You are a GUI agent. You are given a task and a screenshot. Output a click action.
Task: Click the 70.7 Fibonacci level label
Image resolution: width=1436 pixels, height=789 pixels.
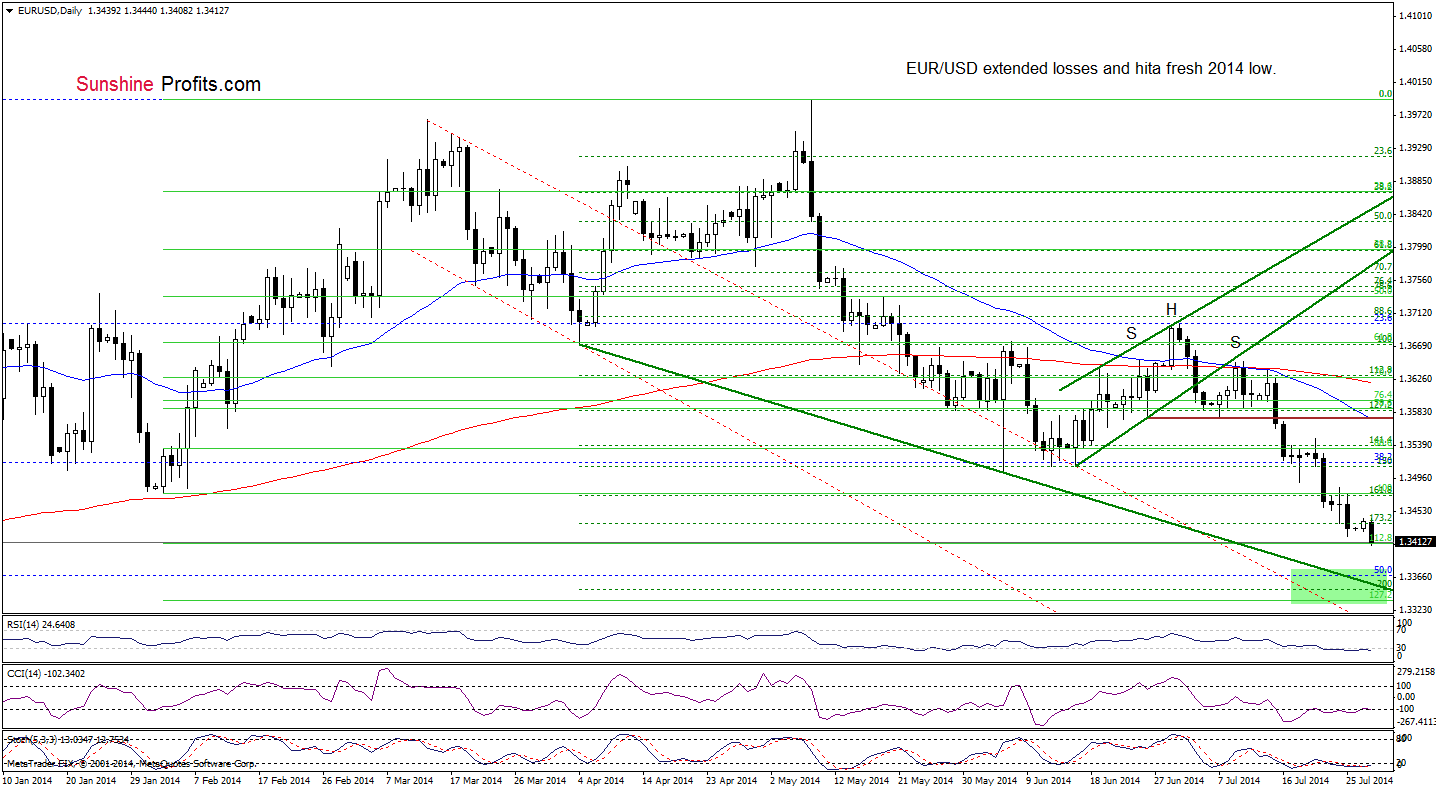click(x=1383, y=267)
